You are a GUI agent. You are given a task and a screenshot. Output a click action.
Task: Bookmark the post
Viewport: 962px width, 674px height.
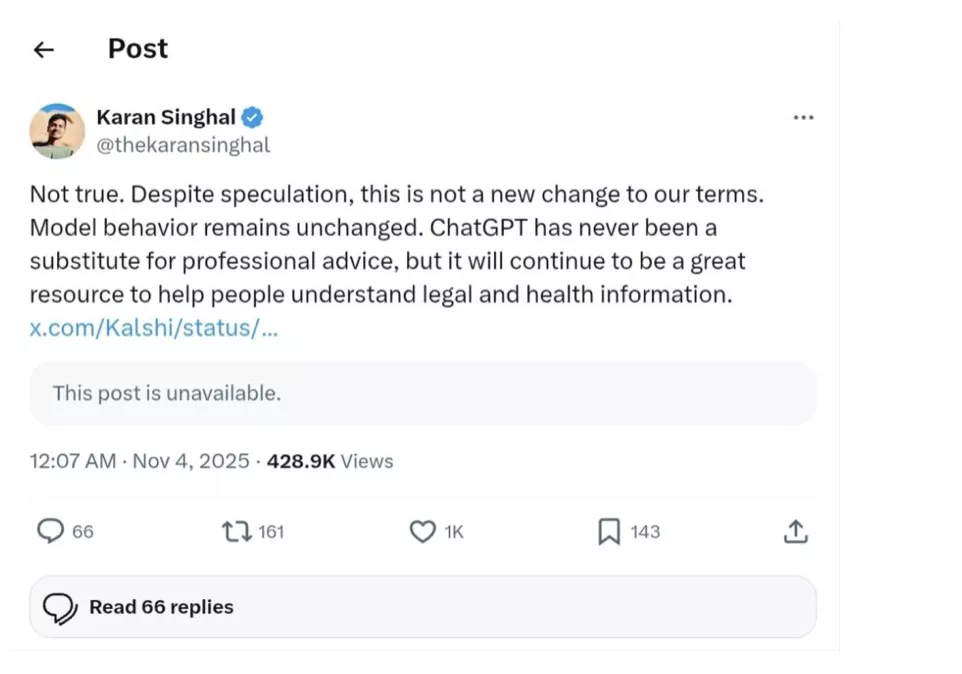click(610, 531)
